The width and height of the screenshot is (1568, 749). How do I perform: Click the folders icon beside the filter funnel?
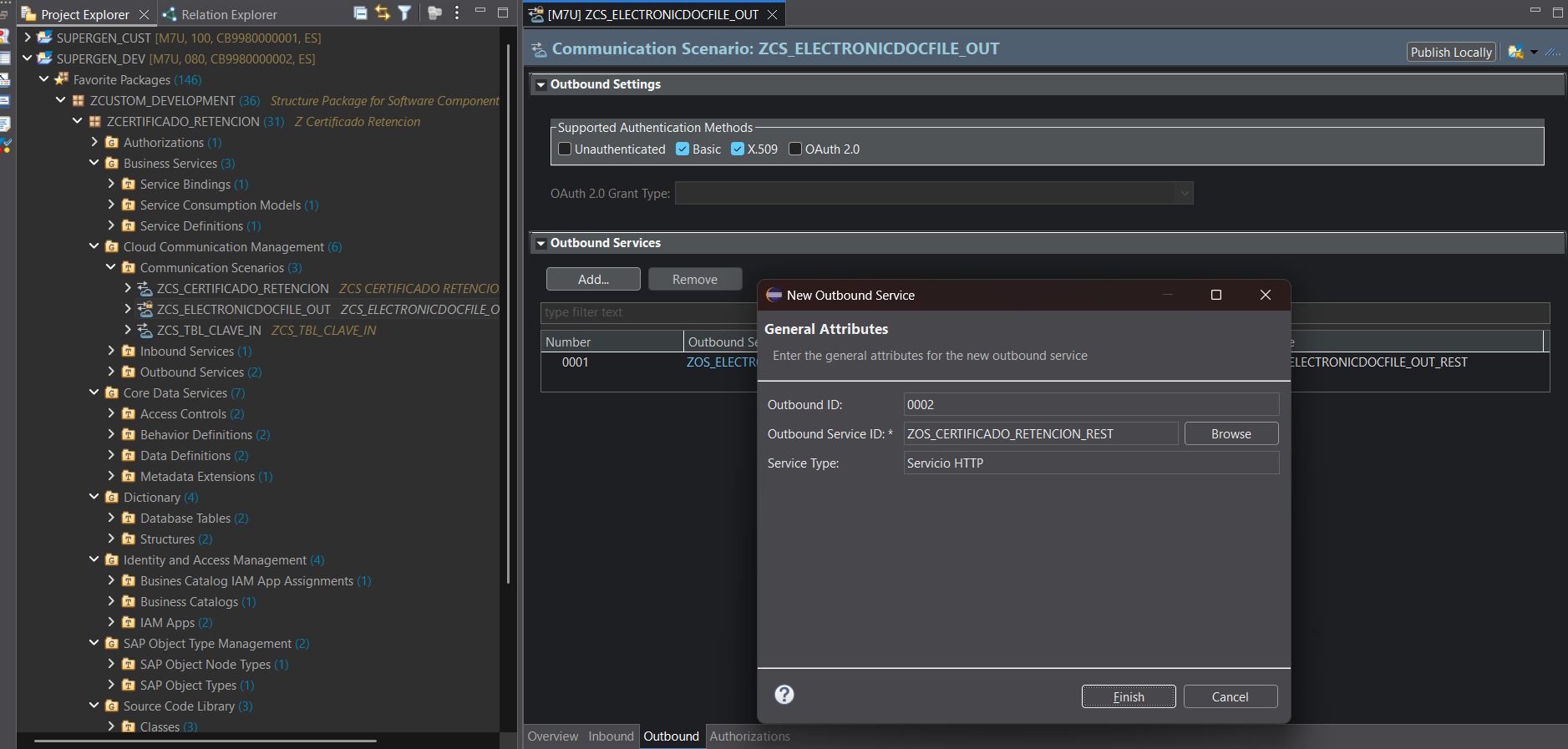[x=434, y=13]
